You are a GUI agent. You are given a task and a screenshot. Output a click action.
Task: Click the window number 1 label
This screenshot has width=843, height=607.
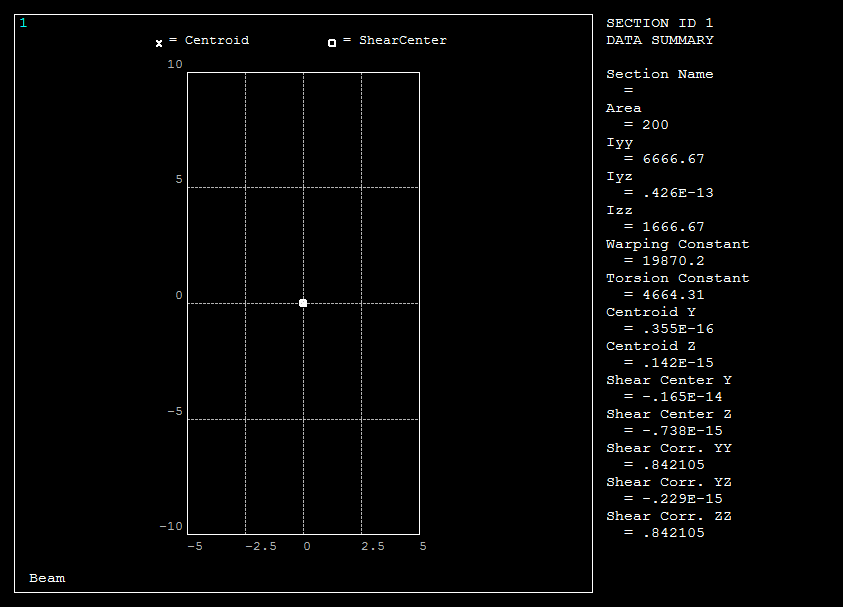23,23
